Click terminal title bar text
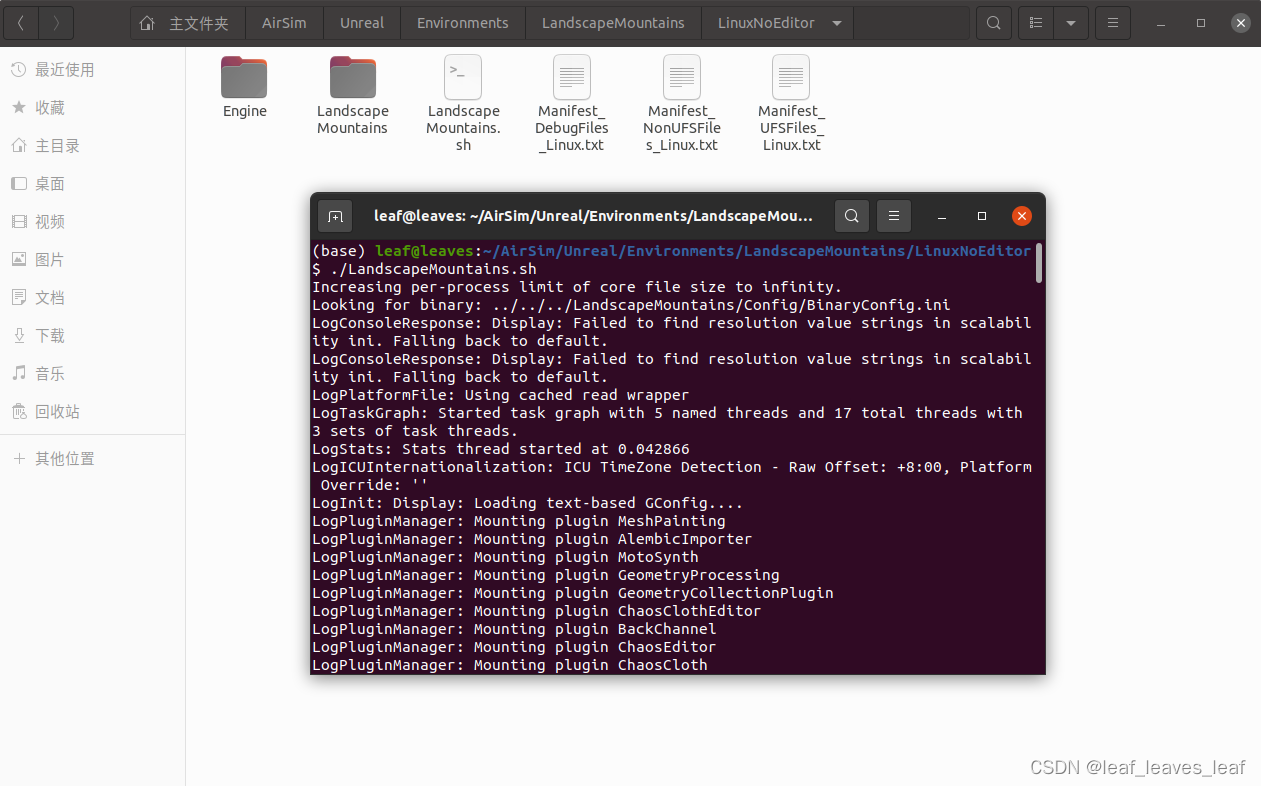1261x786 pixels. 593,216
